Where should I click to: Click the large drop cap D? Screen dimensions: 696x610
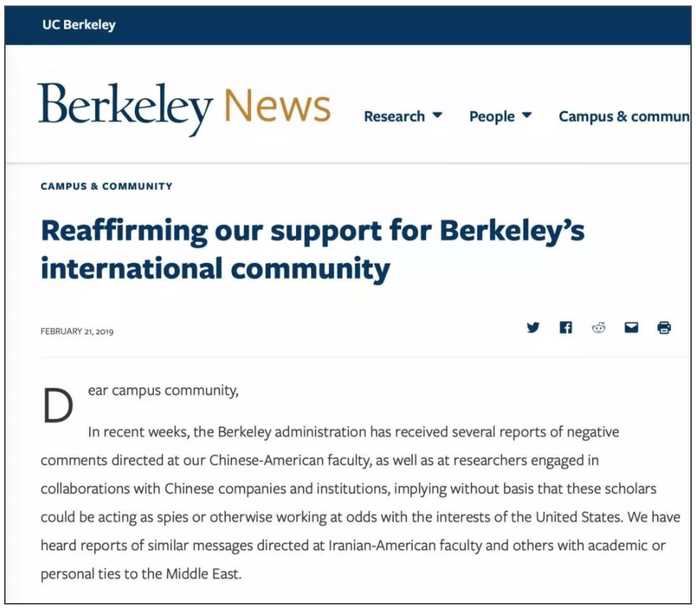click(58, 405)
